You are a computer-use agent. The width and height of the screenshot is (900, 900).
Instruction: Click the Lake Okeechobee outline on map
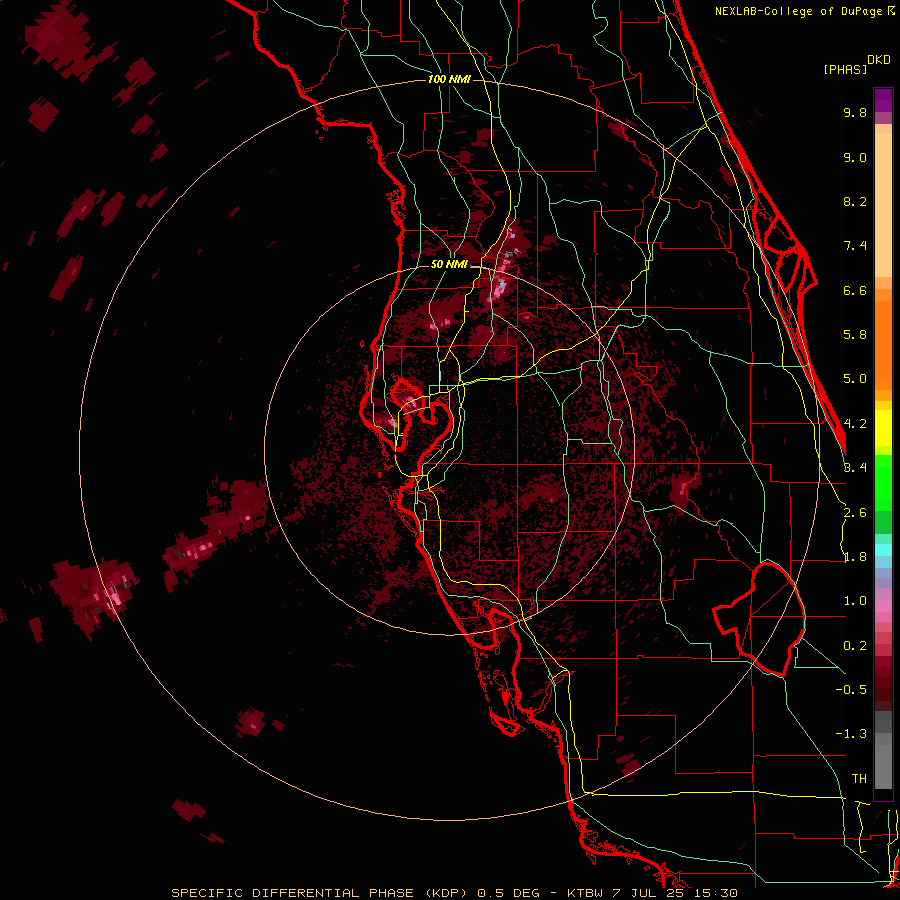point(759,619)
